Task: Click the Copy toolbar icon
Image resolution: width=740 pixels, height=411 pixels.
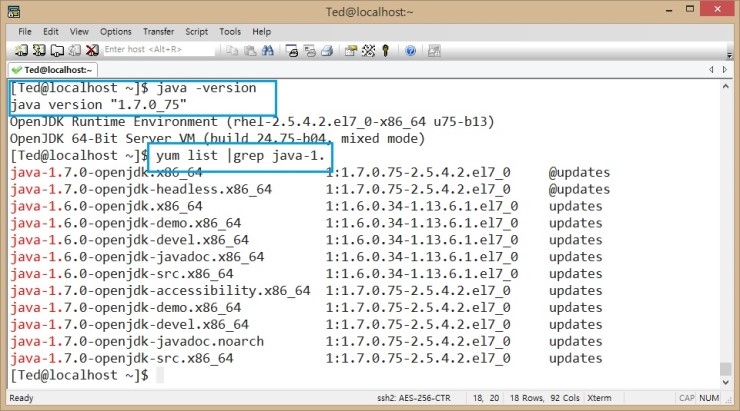Action: 232,50
